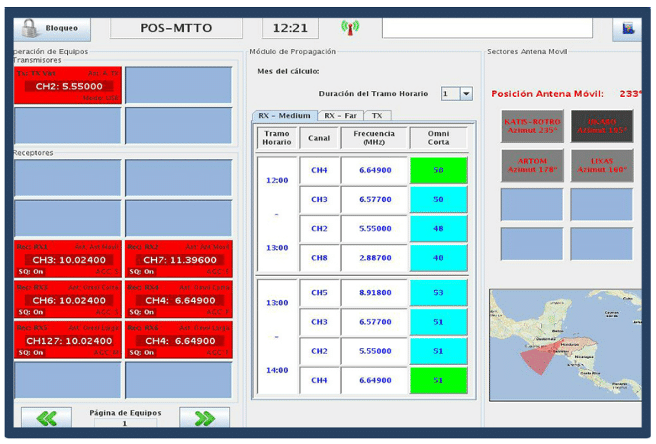
Task: Select receiver tile CH7: 11.39600
Action: pyautogui.click(x=163, y=259)
